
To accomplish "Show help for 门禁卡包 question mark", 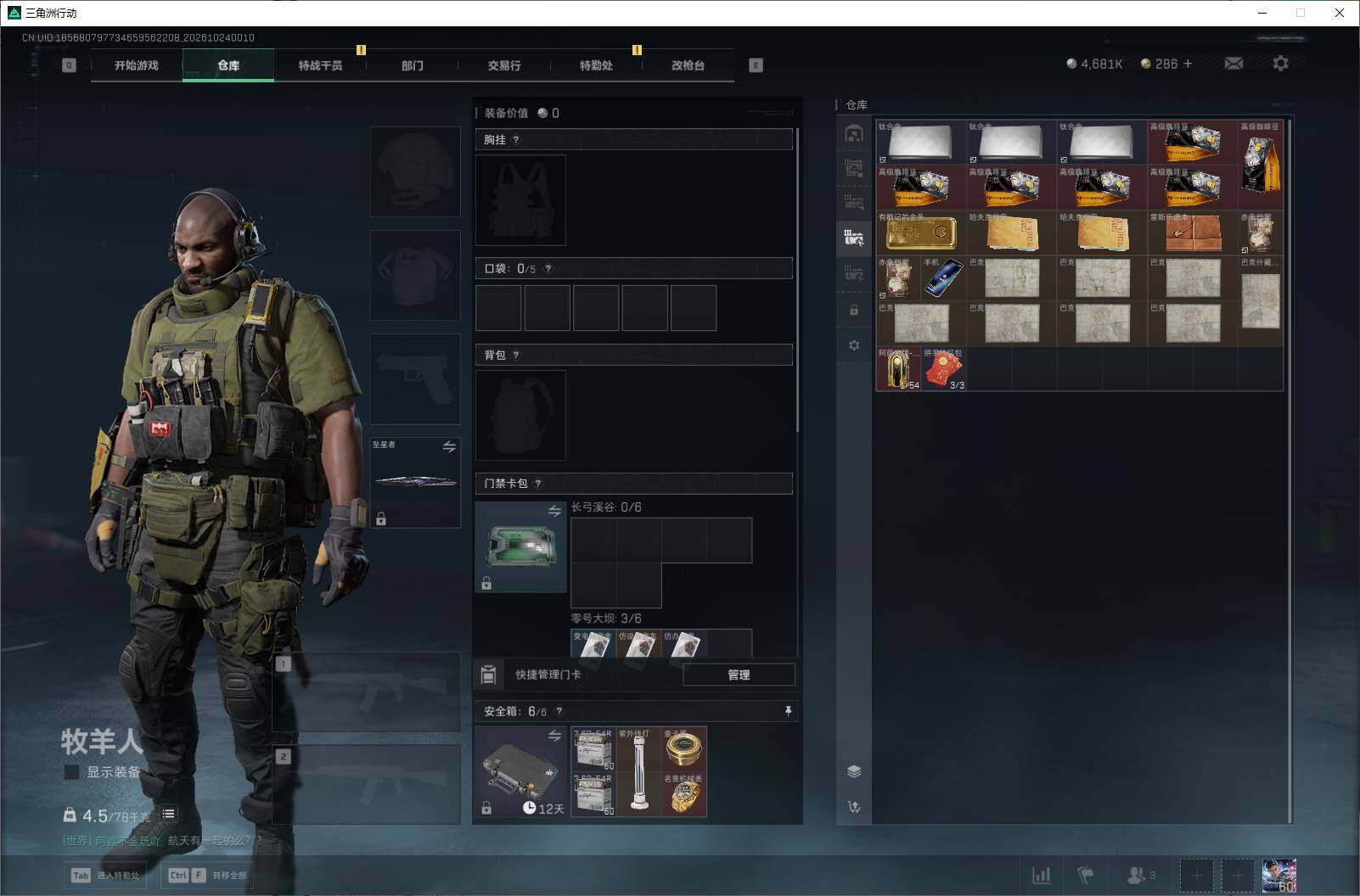I will point(538,484).
